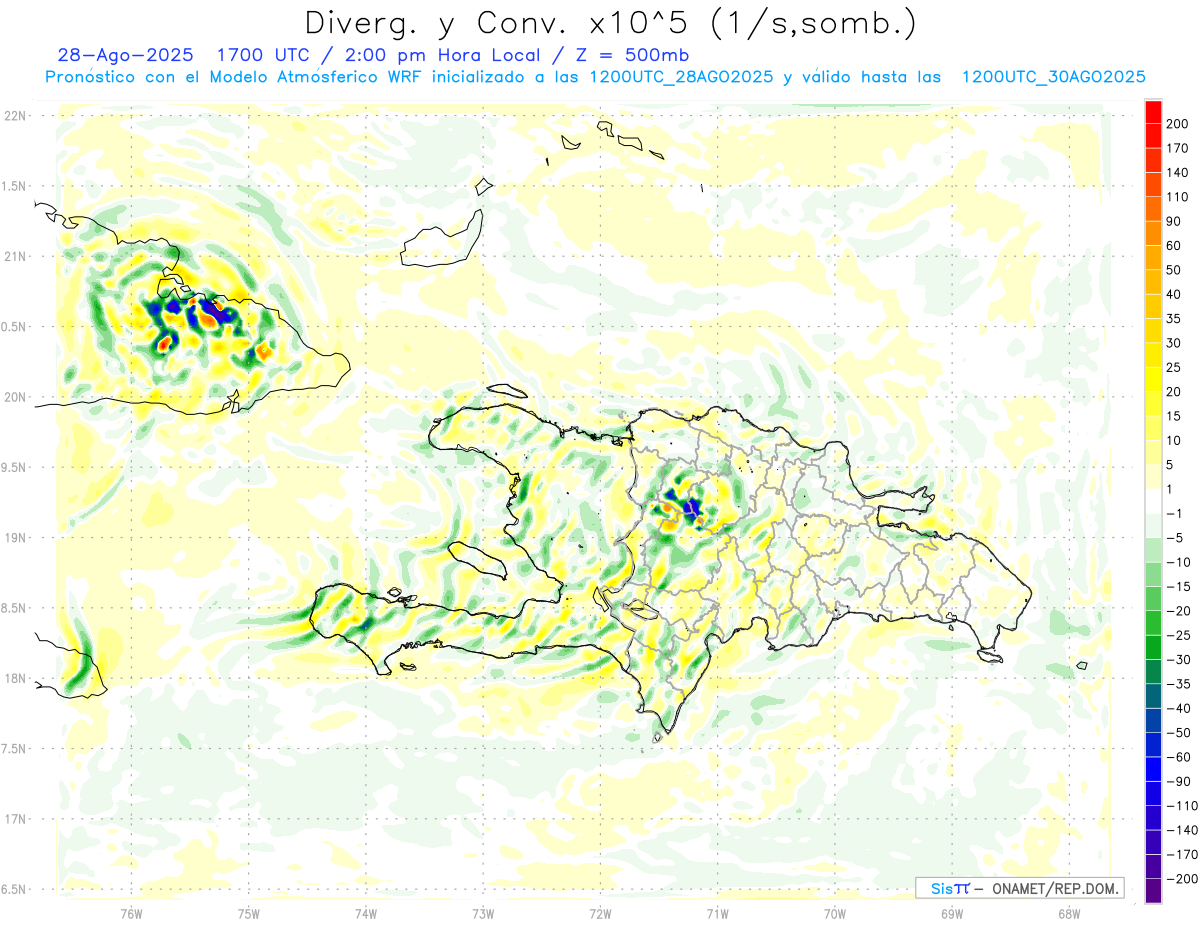The height and width of the screenshot is (927, 1200).
Task: Click the latitude label '22N'
Action: (14, 115)
